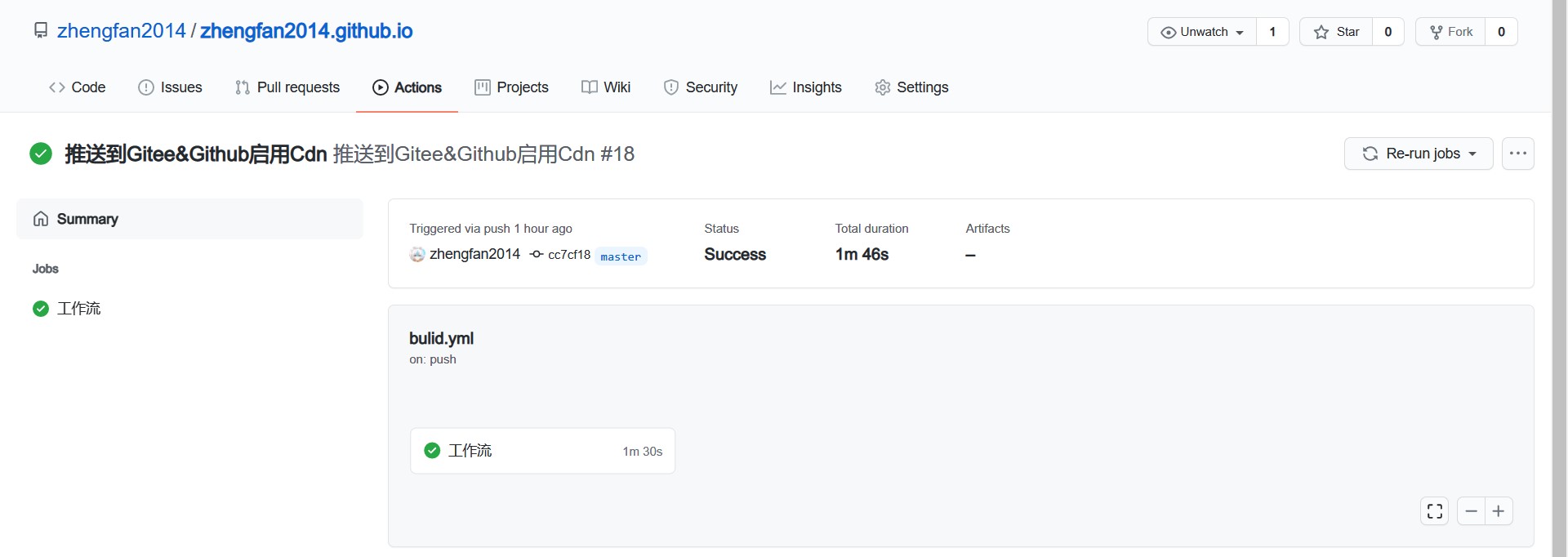Screen dimensions: 1568x557
Task: Click the stargazers count 0
Action: pyautogui.click(x=1388, y=32)
